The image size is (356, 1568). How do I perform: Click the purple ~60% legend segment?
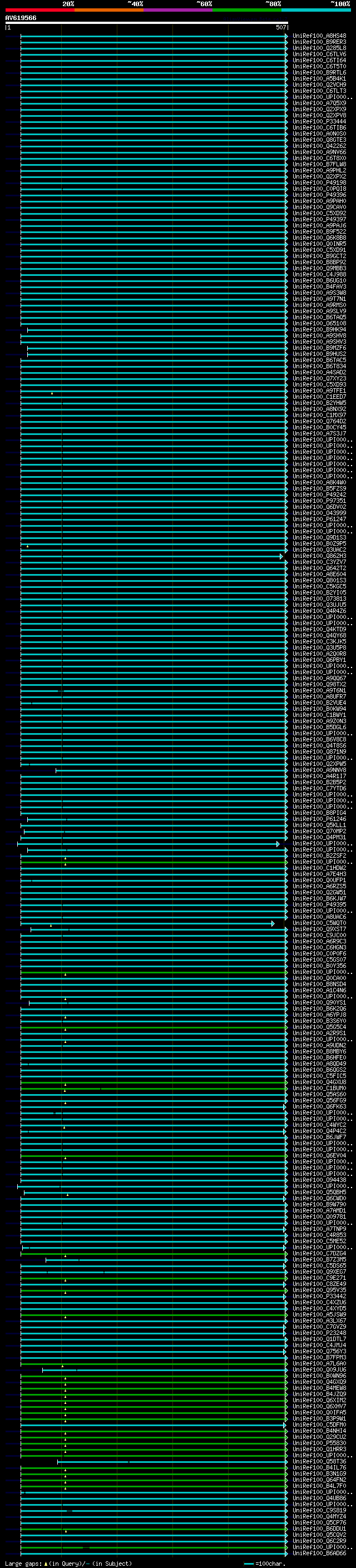tap(177, 10)
